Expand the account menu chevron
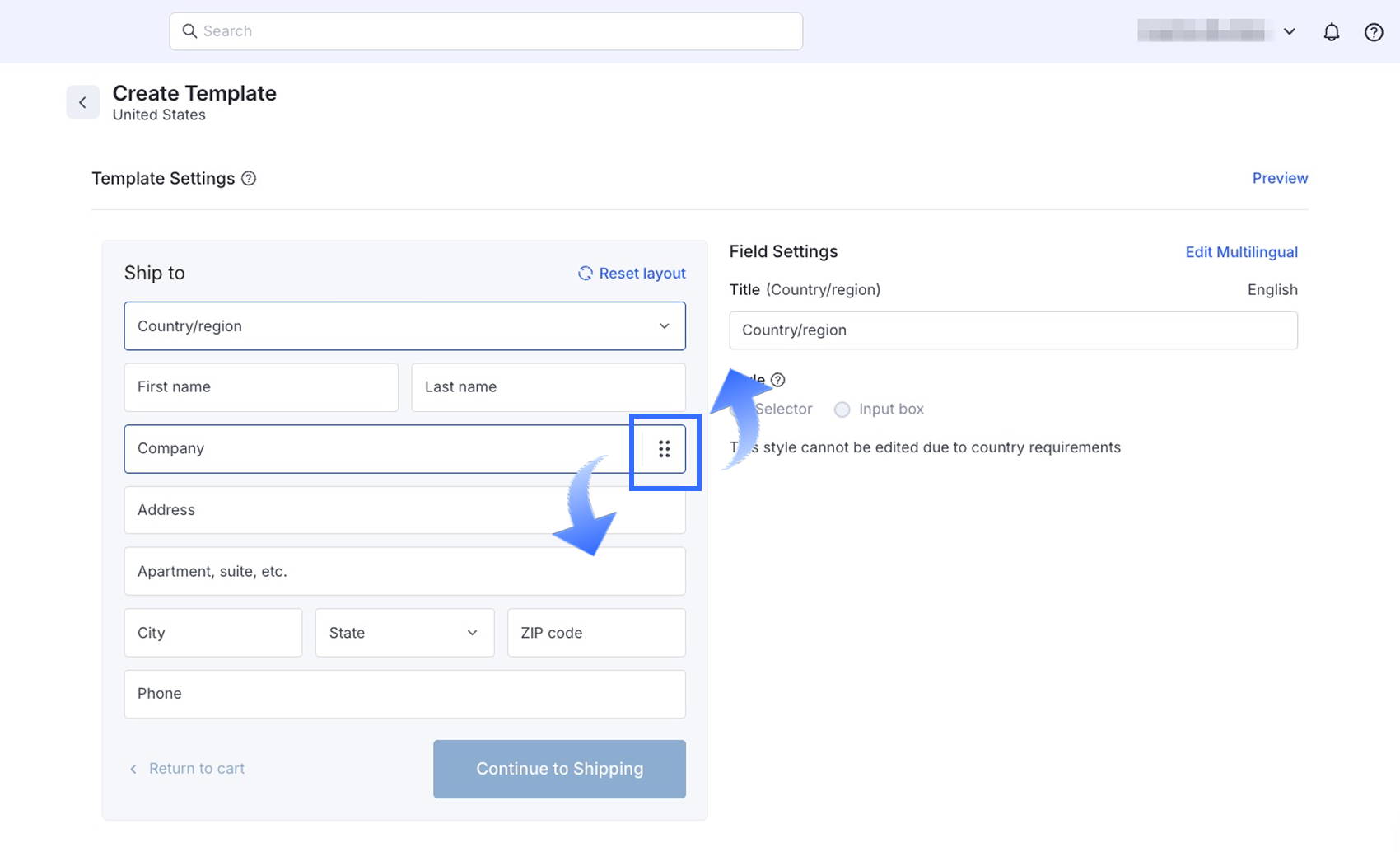 (x=1289, y=32)
